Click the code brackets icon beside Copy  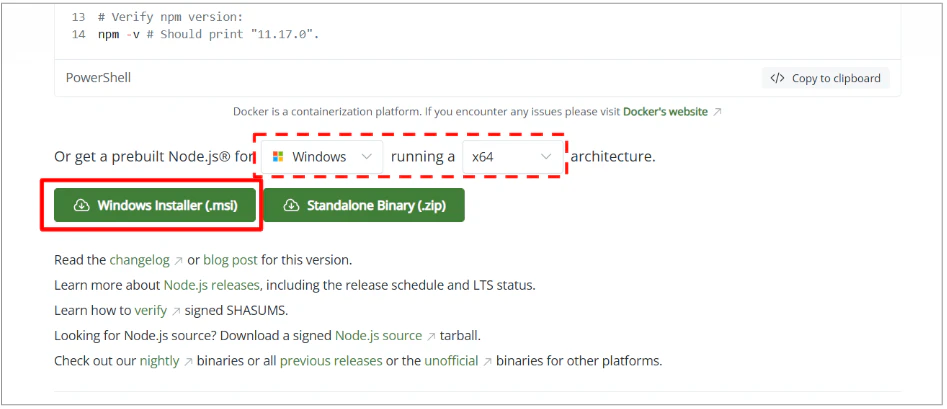pyautogui.click(x=777, y=78)
